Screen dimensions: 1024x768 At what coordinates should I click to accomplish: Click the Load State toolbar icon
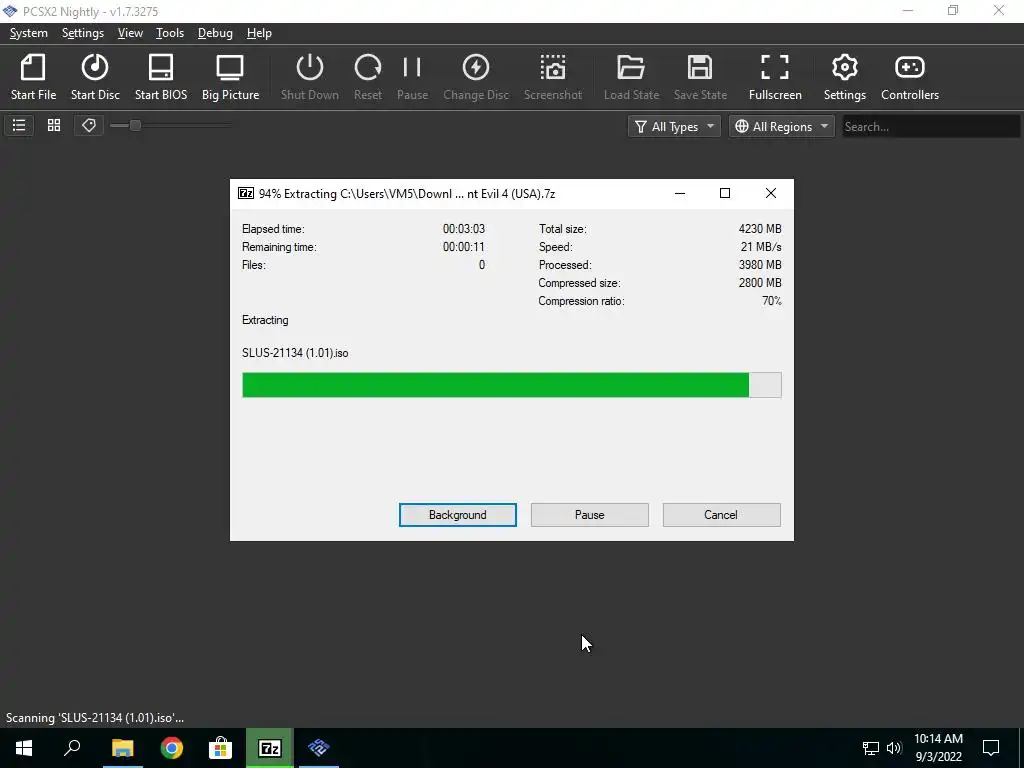(631, 77)
